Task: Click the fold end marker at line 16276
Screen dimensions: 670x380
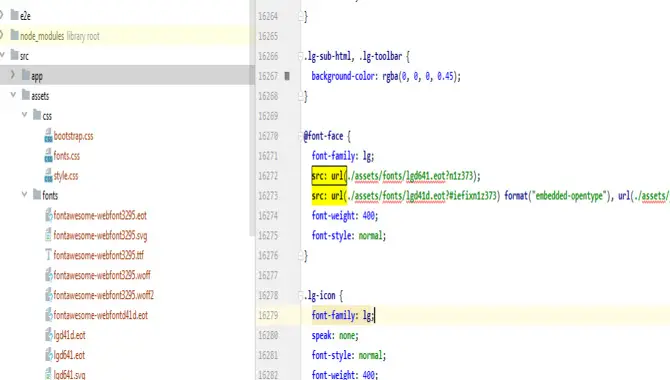Action: 300,255
